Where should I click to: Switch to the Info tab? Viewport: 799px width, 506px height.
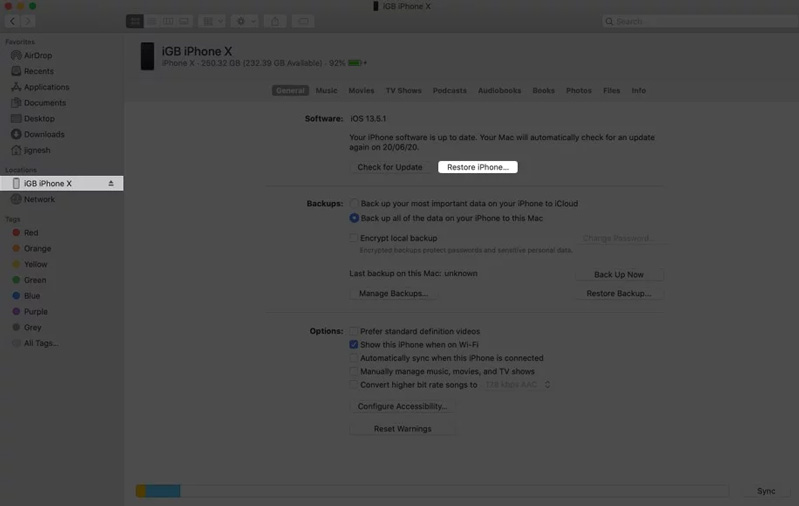tap(638, 90)
